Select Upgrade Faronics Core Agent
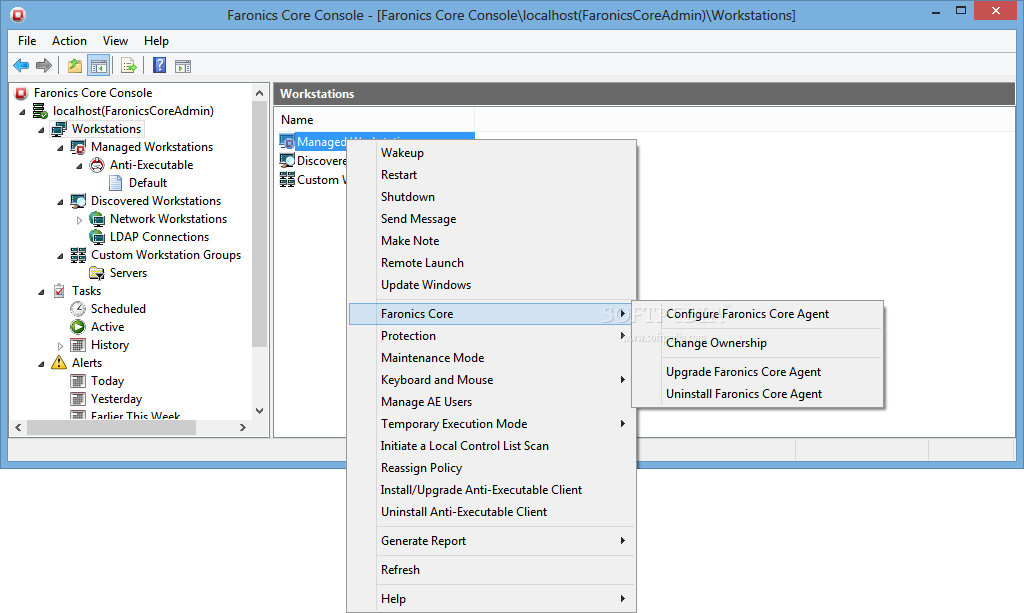 pyautogui.click(x=758, y=371)
